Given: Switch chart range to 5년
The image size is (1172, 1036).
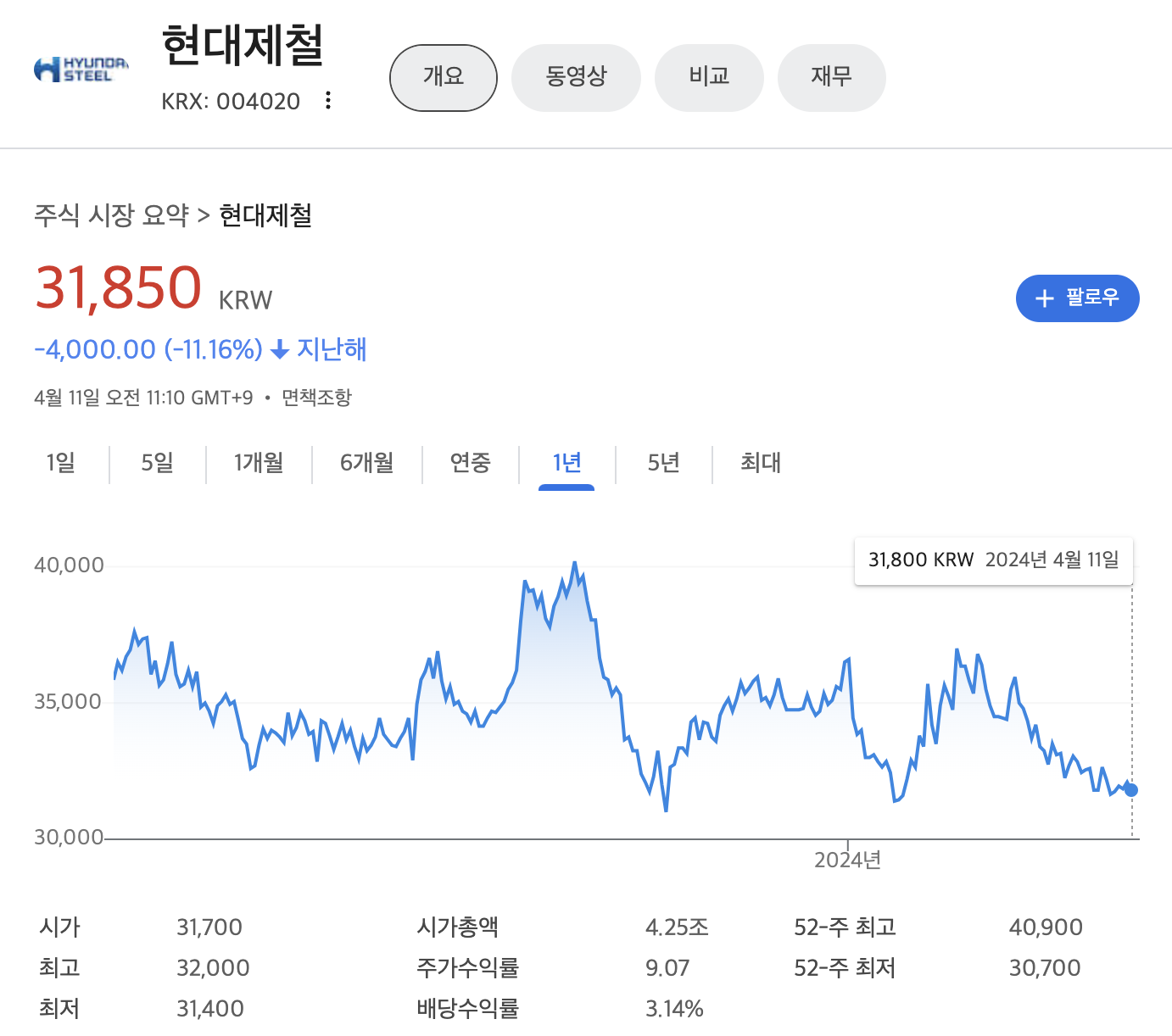Looking at the screenshot, I should (664, 463).
